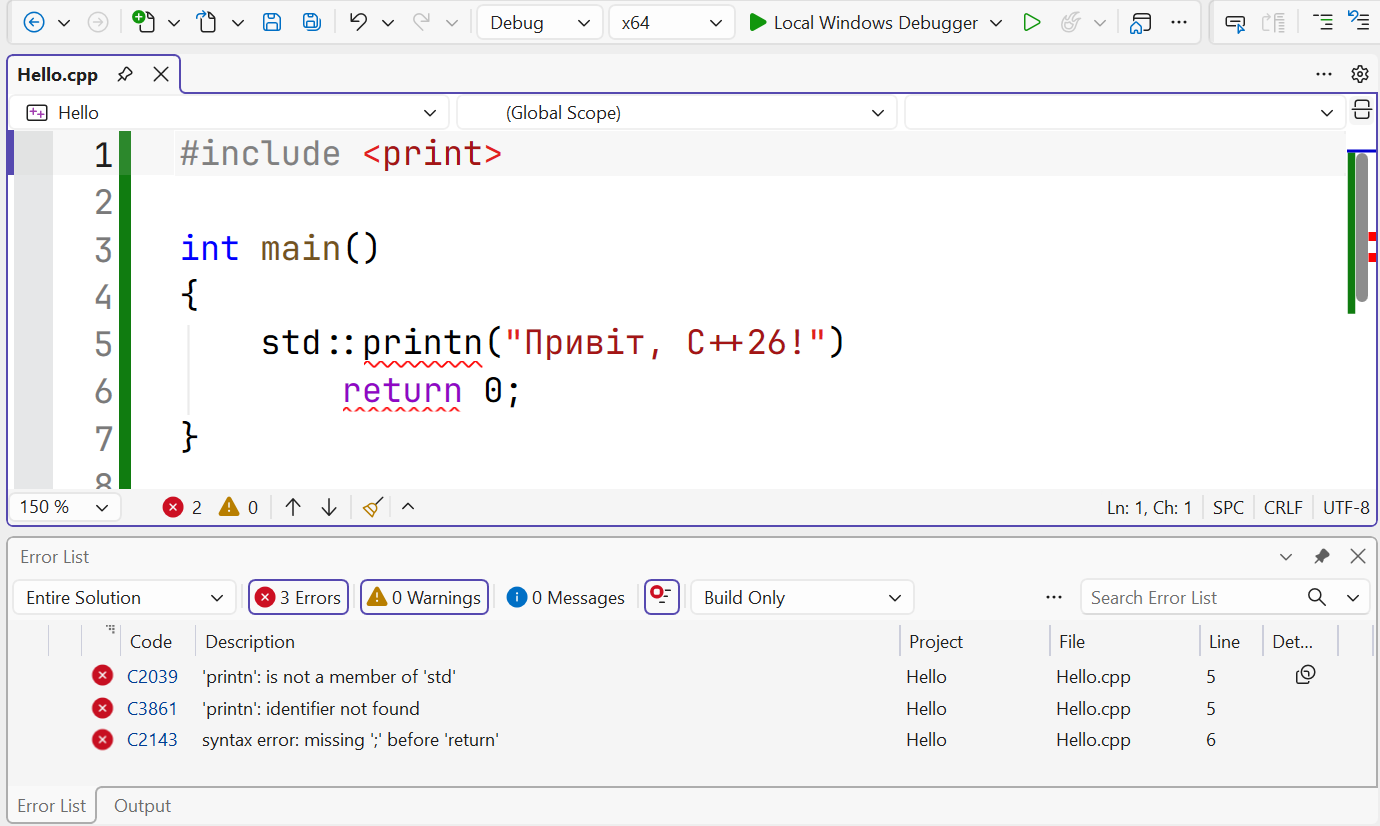Click the Start Without Debugging outline play icon

[1032, 23]
